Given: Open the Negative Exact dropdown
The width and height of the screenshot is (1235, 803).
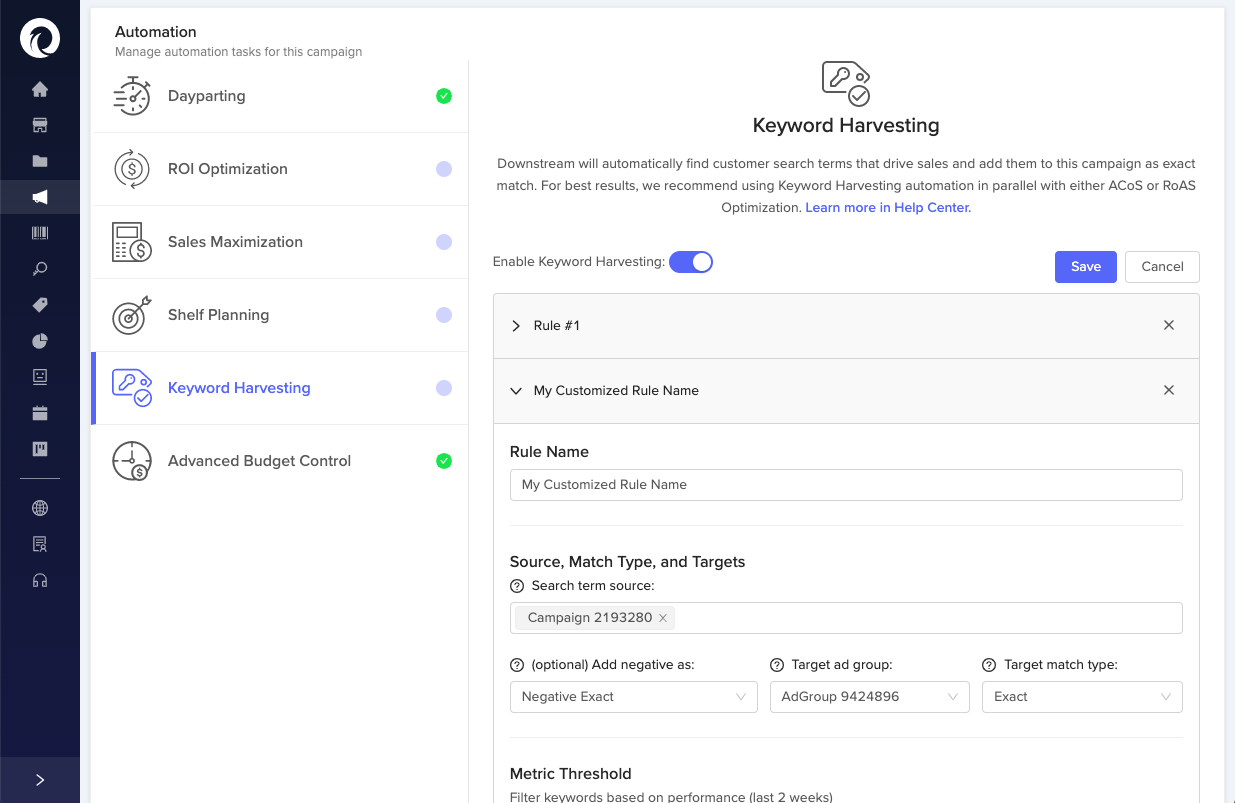Looking at the screenshot, I should click(633, 697).
